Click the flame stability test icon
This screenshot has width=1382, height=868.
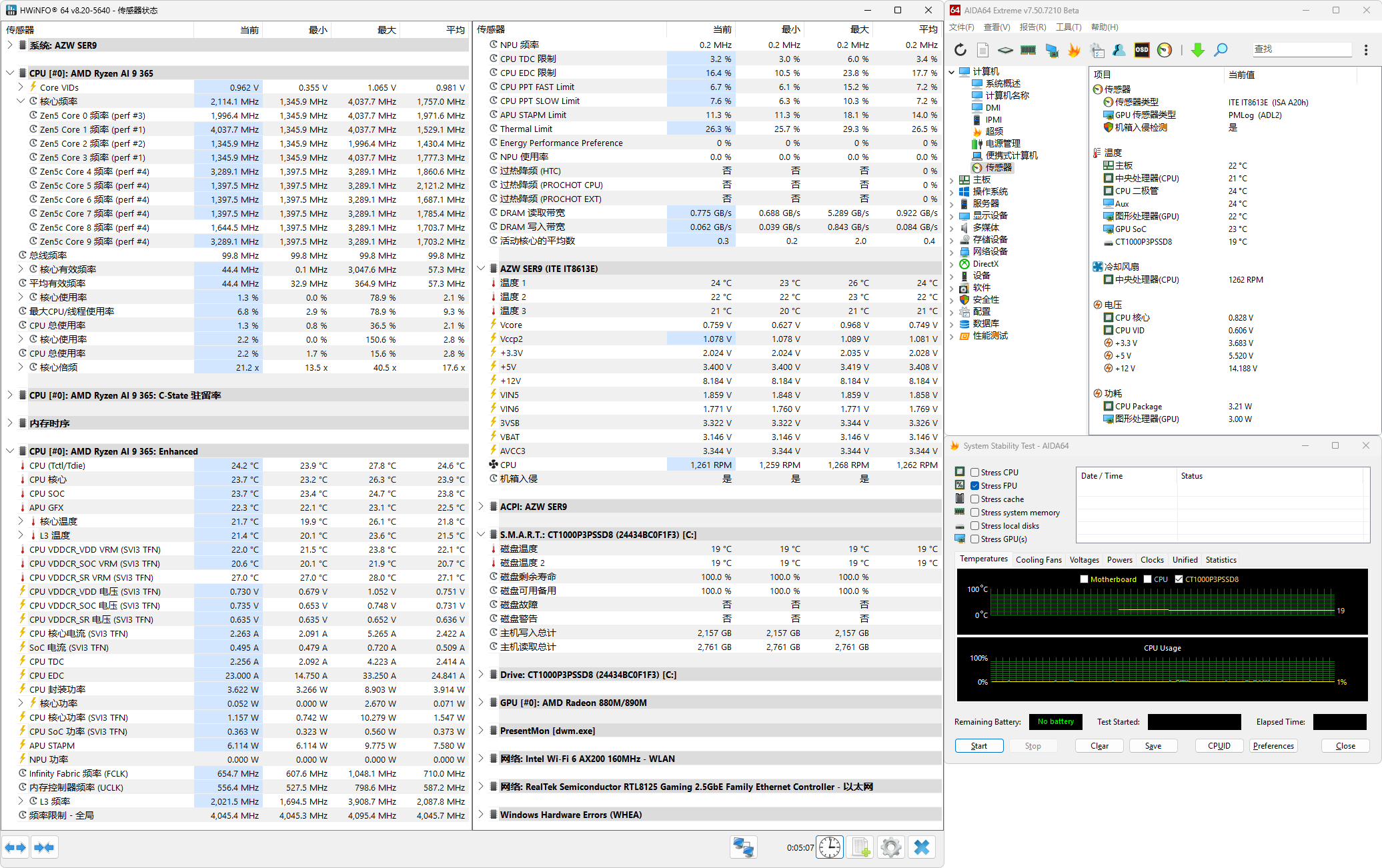1074,50
